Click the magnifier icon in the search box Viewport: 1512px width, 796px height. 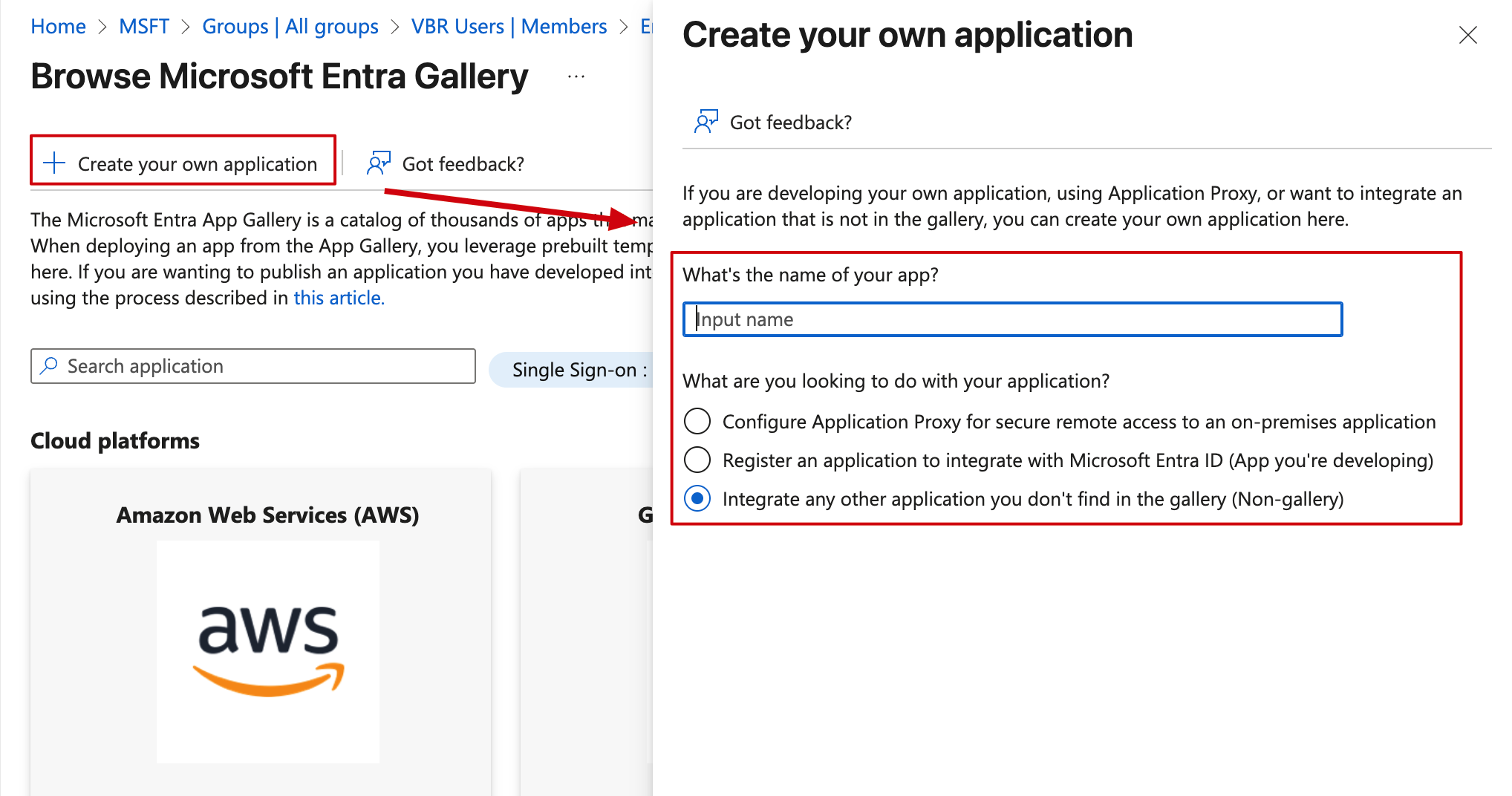click(x=50, y=366)
